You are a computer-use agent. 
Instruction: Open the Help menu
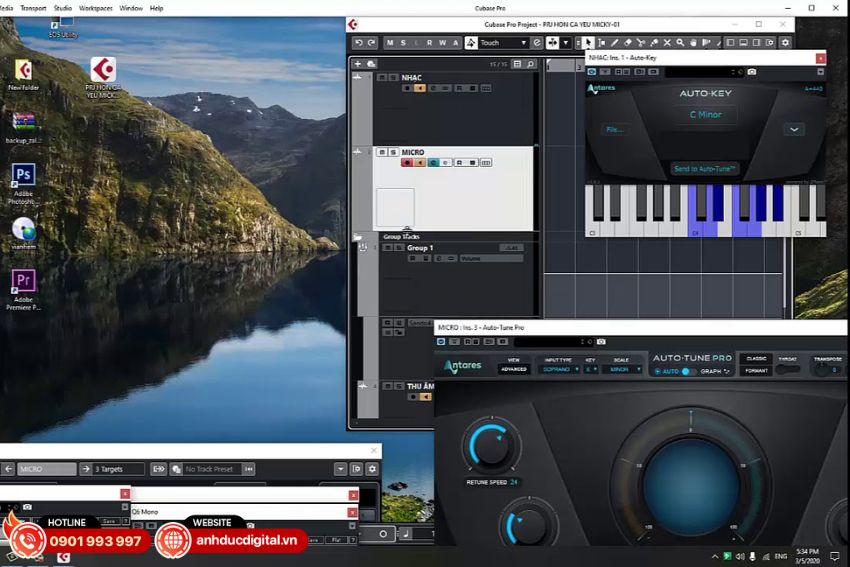[x=156, y=8]
